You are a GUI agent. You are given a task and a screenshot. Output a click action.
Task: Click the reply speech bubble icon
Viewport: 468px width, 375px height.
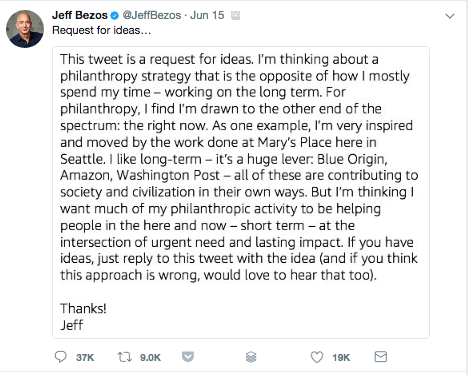[x=61, y=357]
